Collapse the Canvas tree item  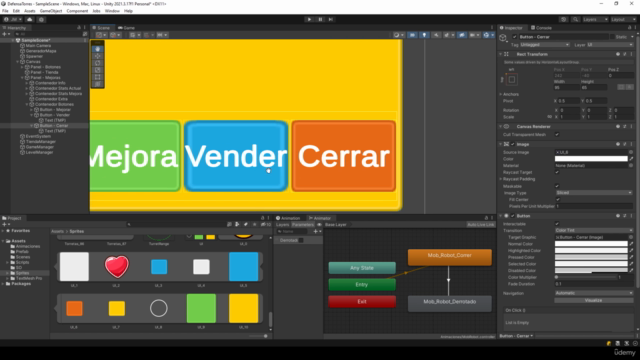(18, 62)
